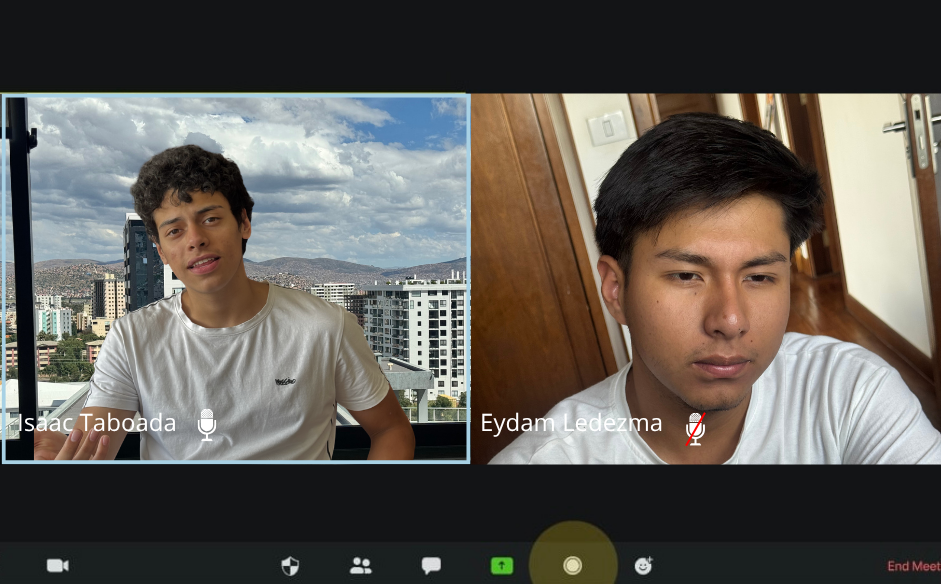Click Isaac Taboada's microphone icon
The width and height of the screenshot is (941, 584).
pyautogui.click(x=207, y=424)
